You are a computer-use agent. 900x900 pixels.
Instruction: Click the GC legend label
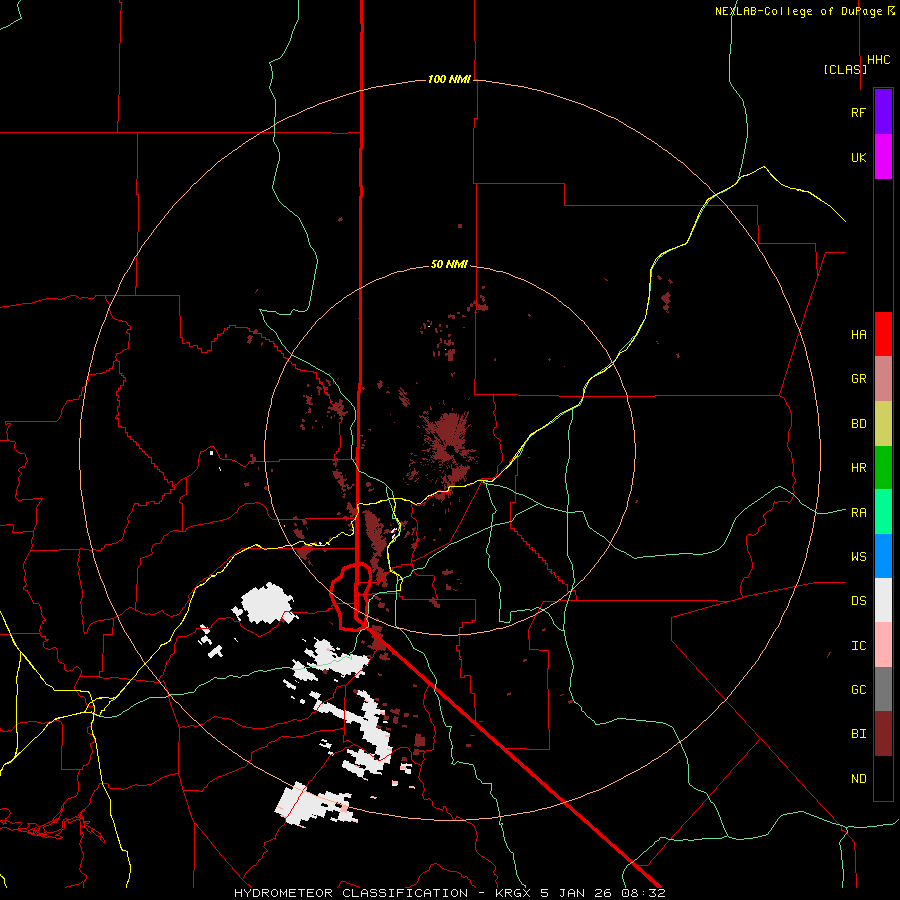(859, 690)
